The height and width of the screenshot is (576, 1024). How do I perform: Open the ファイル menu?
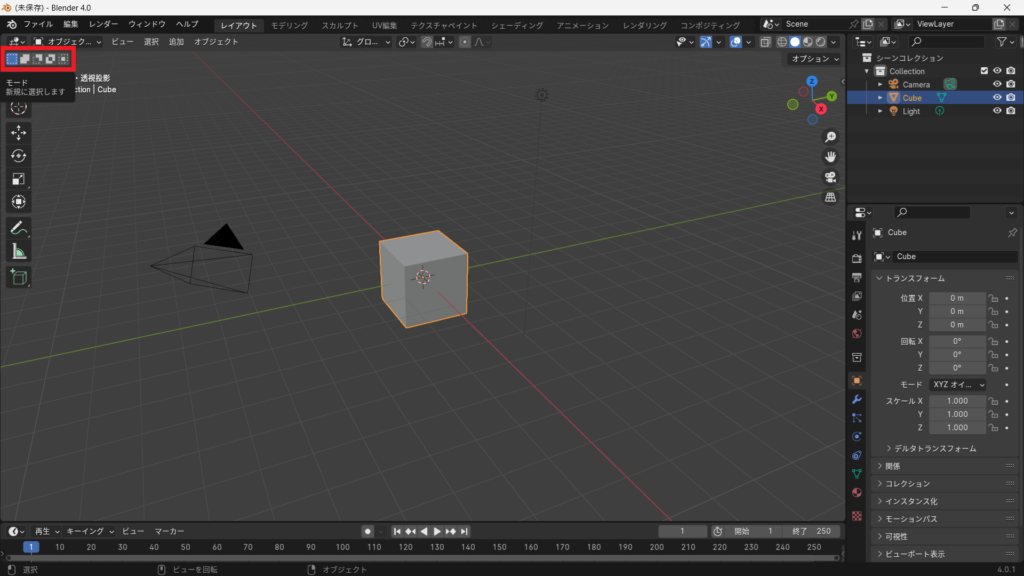pos(38,24)
